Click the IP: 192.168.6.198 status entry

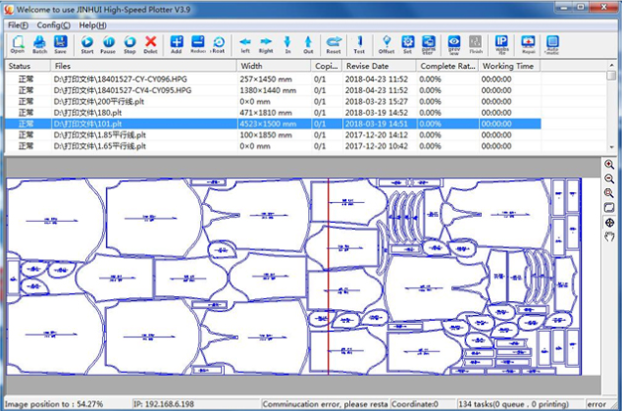pos(163,404)
